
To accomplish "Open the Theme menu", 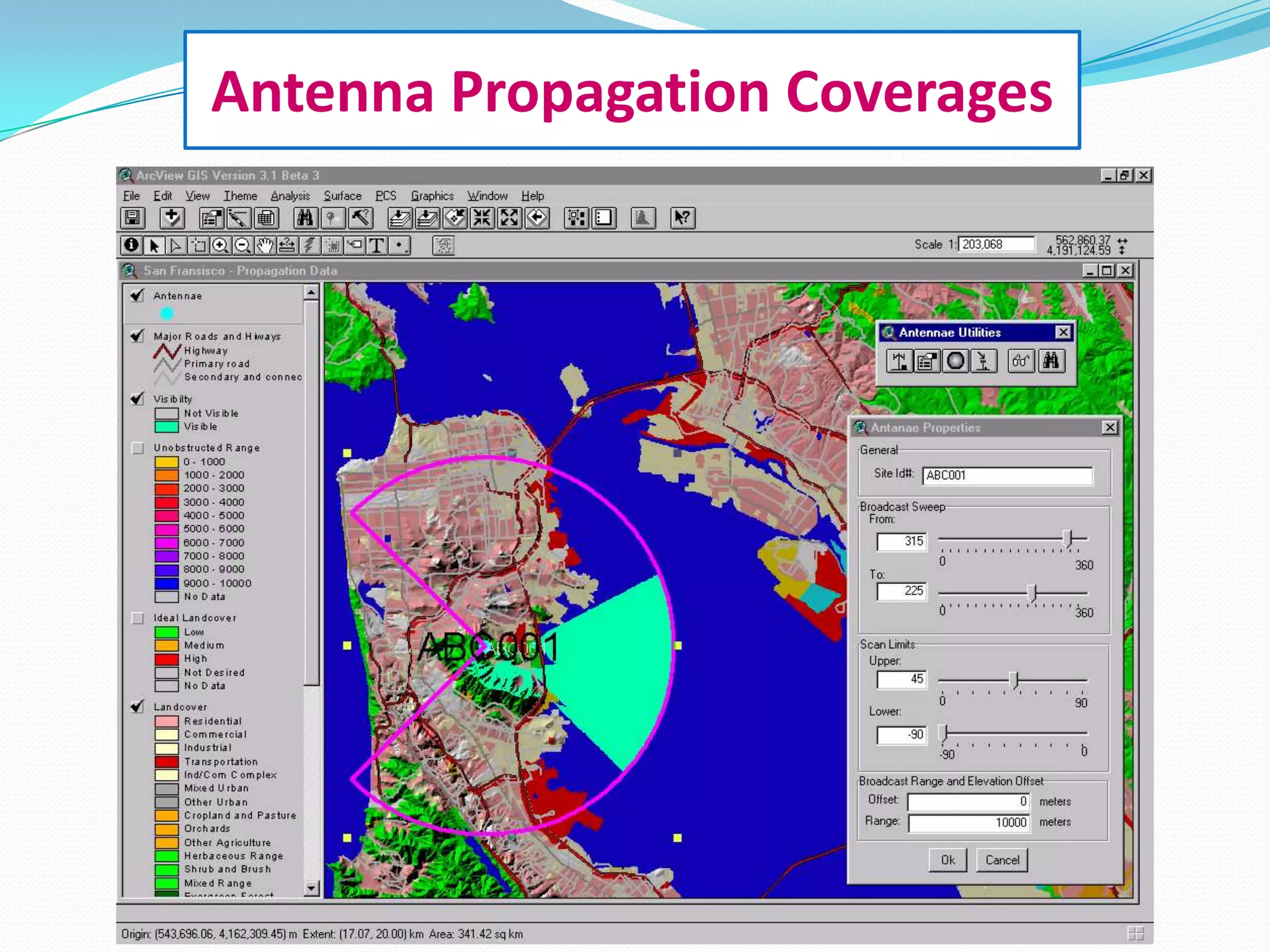I will (x=241, y=196).
